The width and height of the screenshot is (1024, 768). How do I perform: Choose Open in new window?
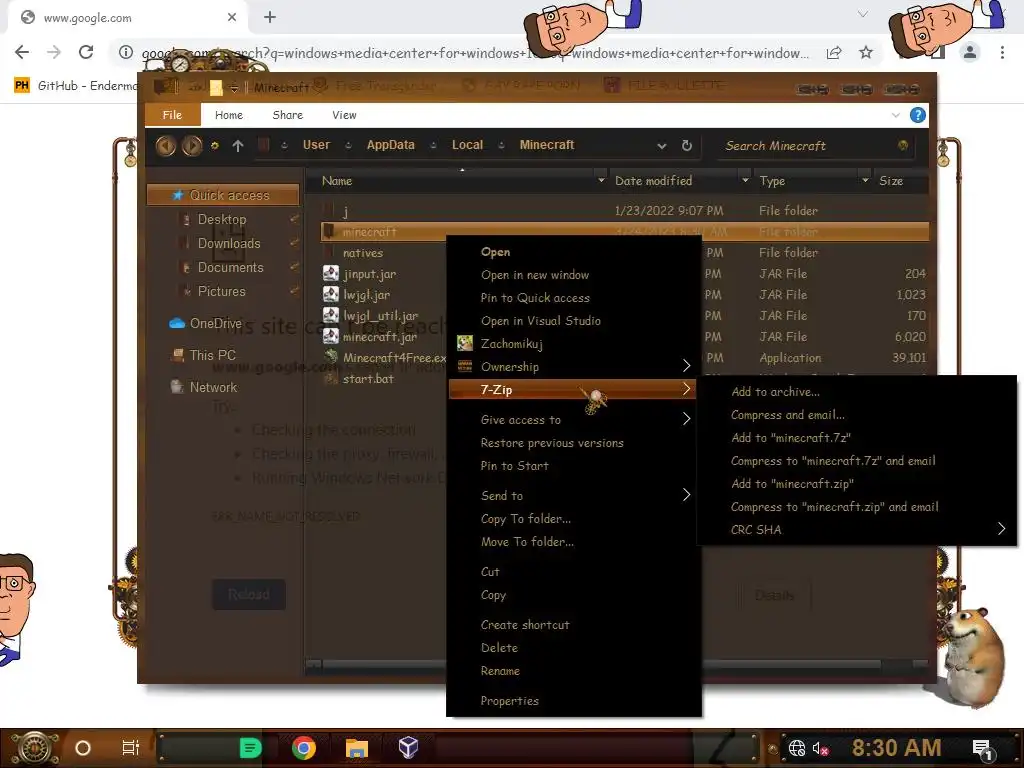coord(535,275)
